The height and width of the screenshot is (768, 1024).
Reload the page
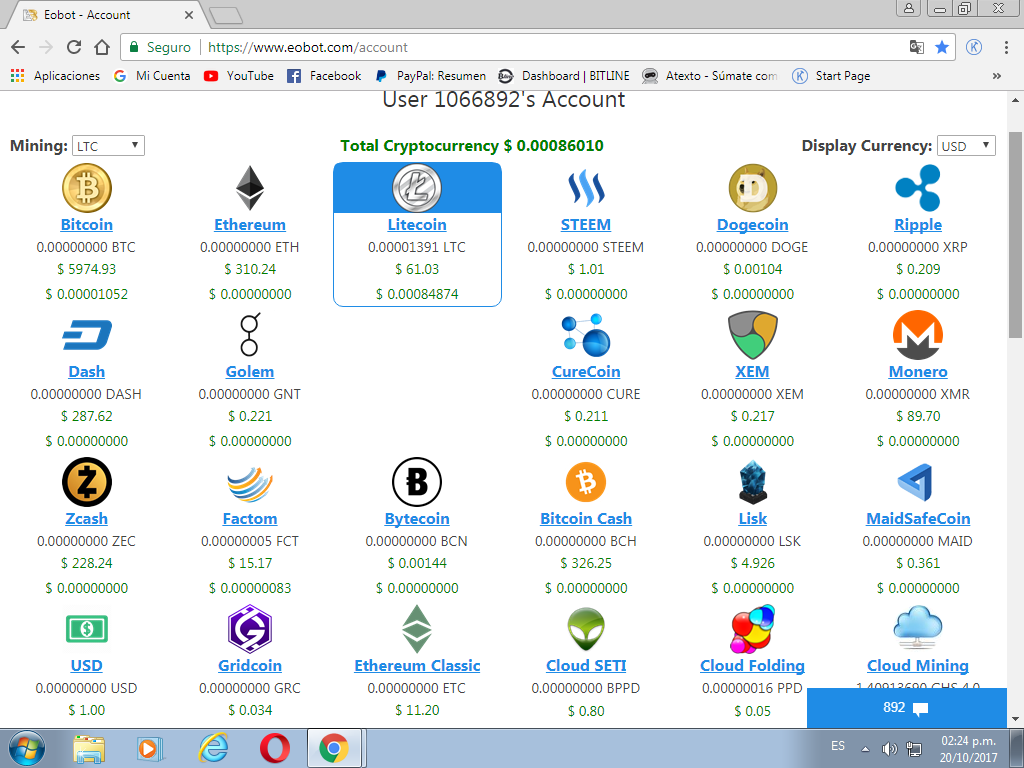point(74,47)
